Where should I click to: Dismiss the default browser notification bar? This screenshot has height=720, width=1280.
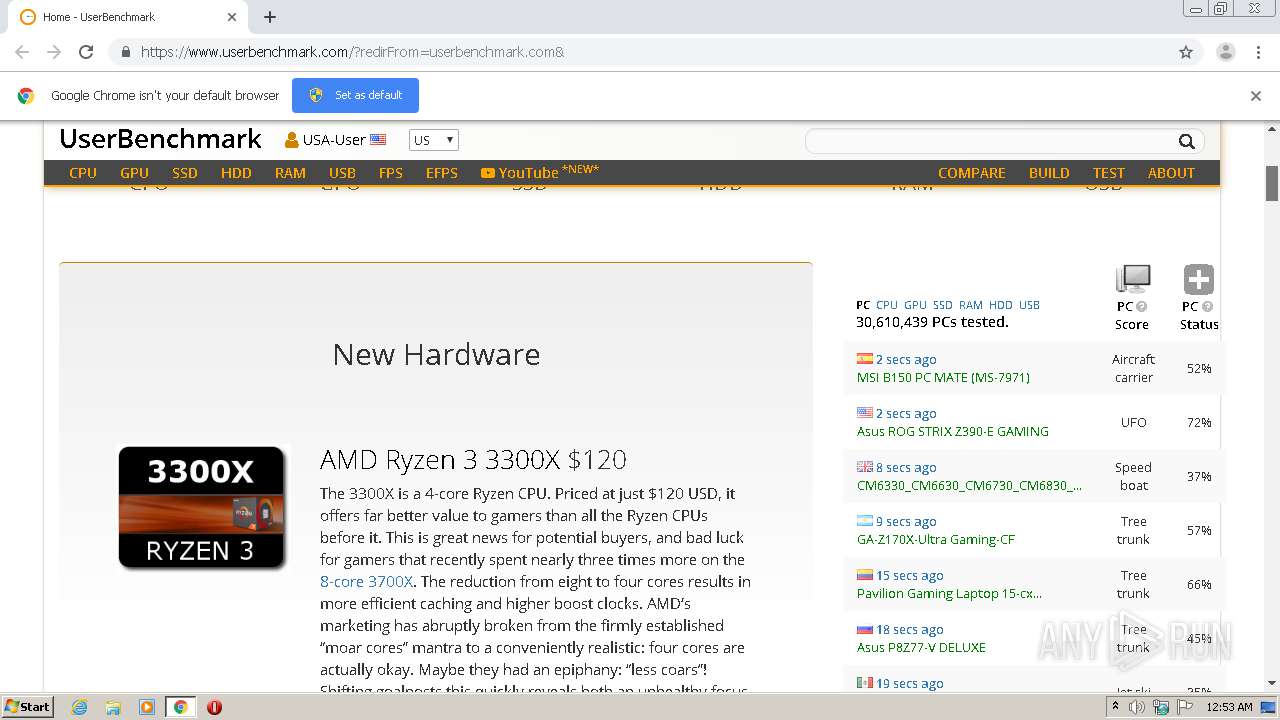1256,96
